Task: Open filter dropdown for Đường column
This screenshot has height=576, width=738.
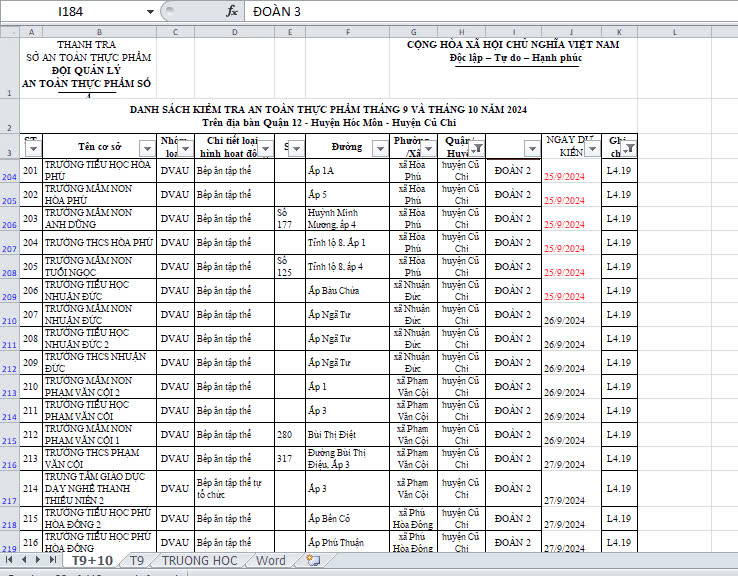Action: tap(379, 149)
